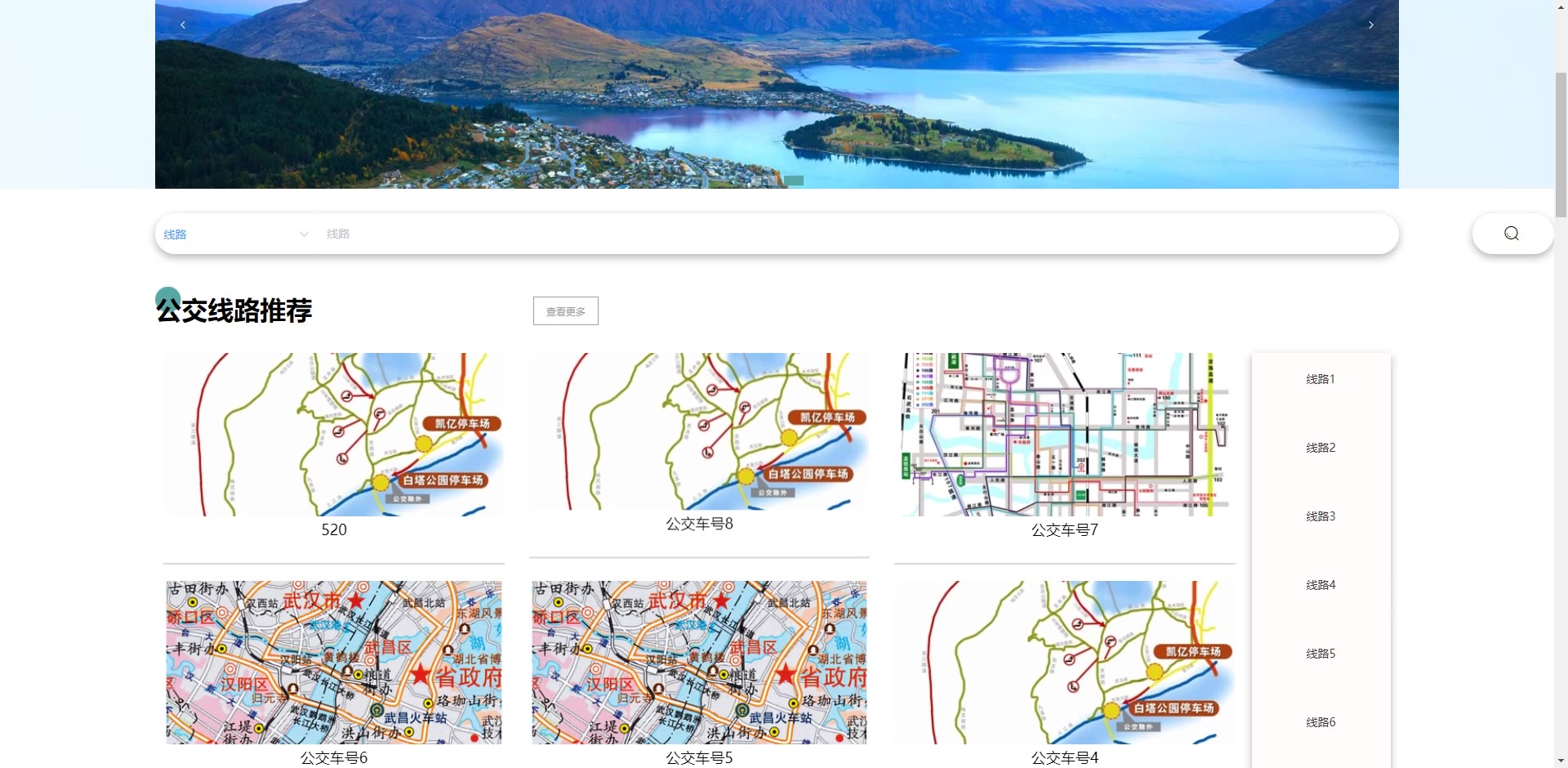The image size is (1568, 768).
Task: Open the 公交车号6 Wuhan map image
Action: click(334, 663)
